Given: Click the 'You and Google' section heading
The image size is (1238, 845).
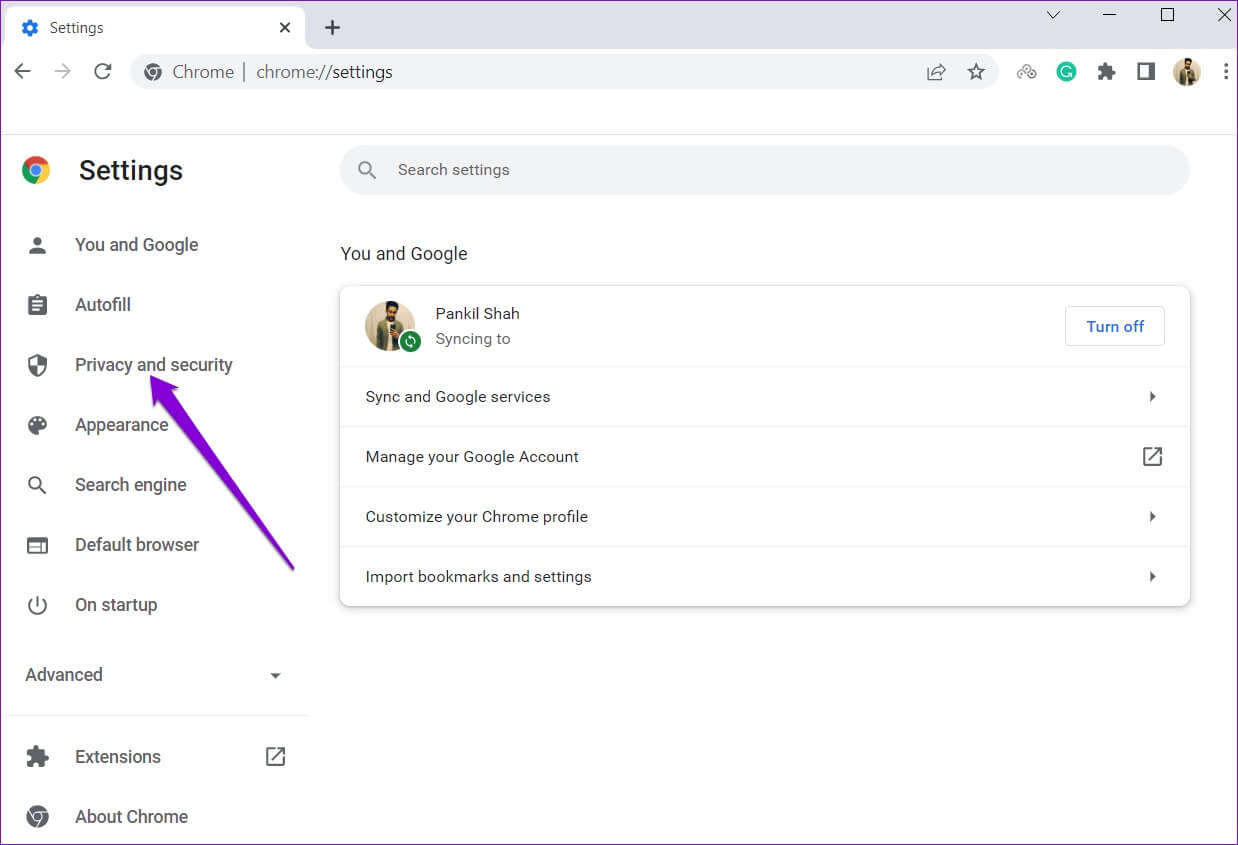Looking at the screenshot, I should [x=404, y=254].
